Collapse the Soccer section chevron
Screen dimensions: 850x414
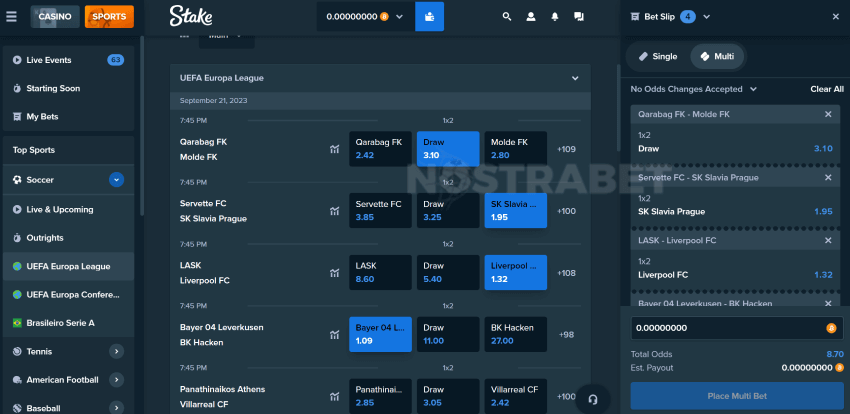(116, 179)
